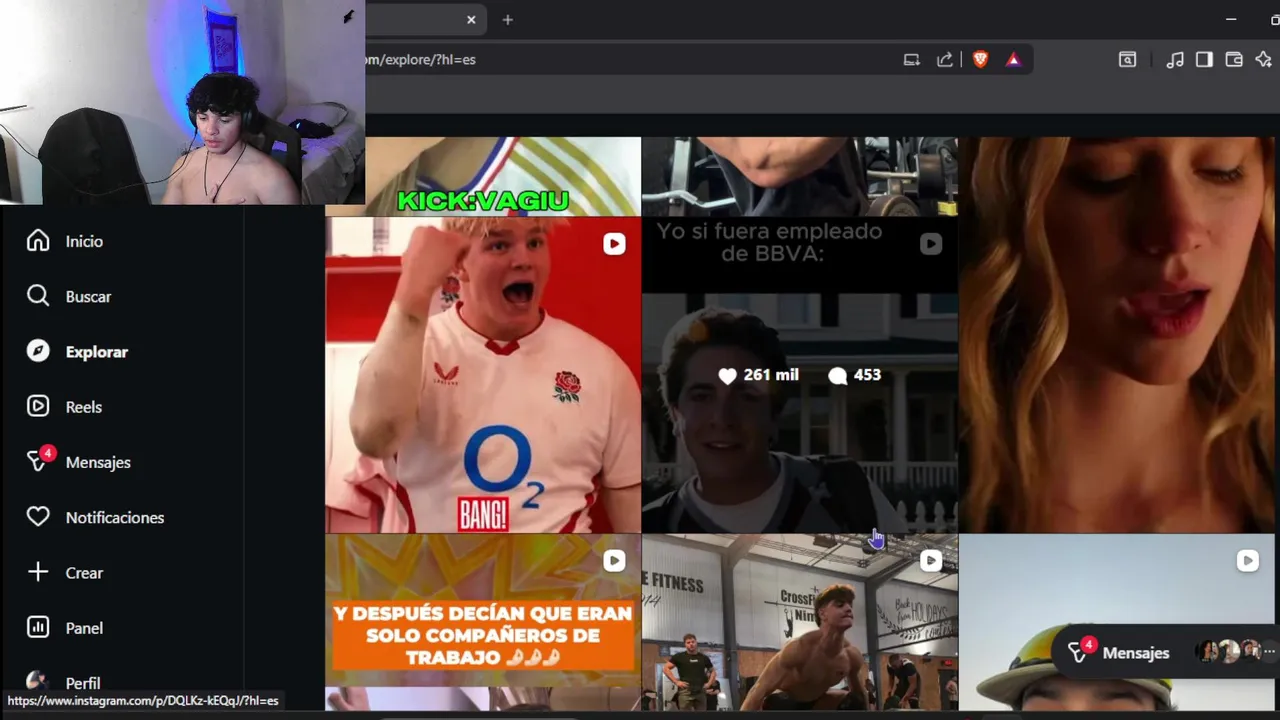This screenshot has height=720, width=1280.
Task: Click the Crear label
Action: point(84,573)
